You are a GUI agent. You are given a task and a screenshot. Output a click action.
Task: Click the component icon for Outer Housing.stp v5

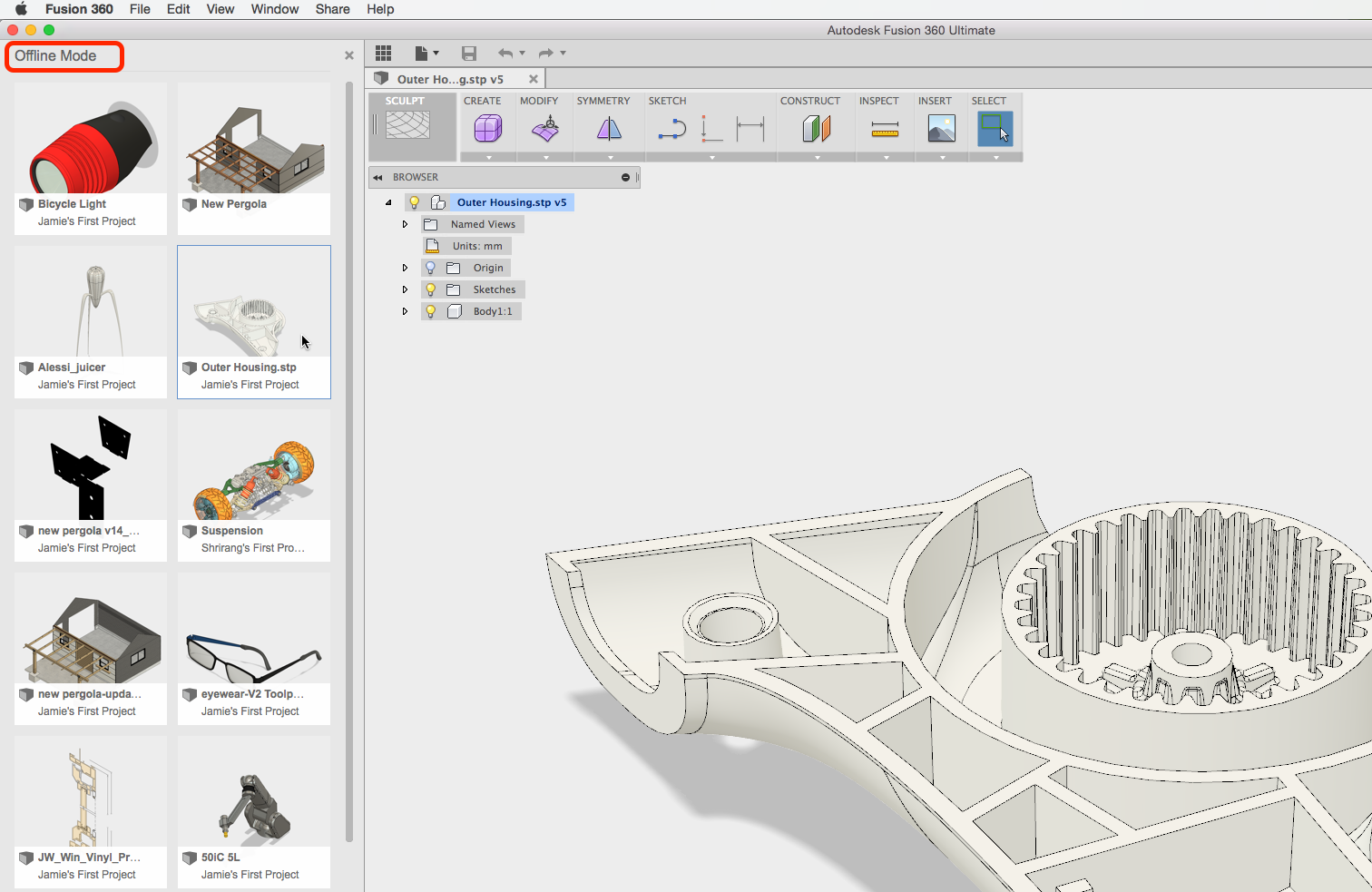(x=438, y=202)
